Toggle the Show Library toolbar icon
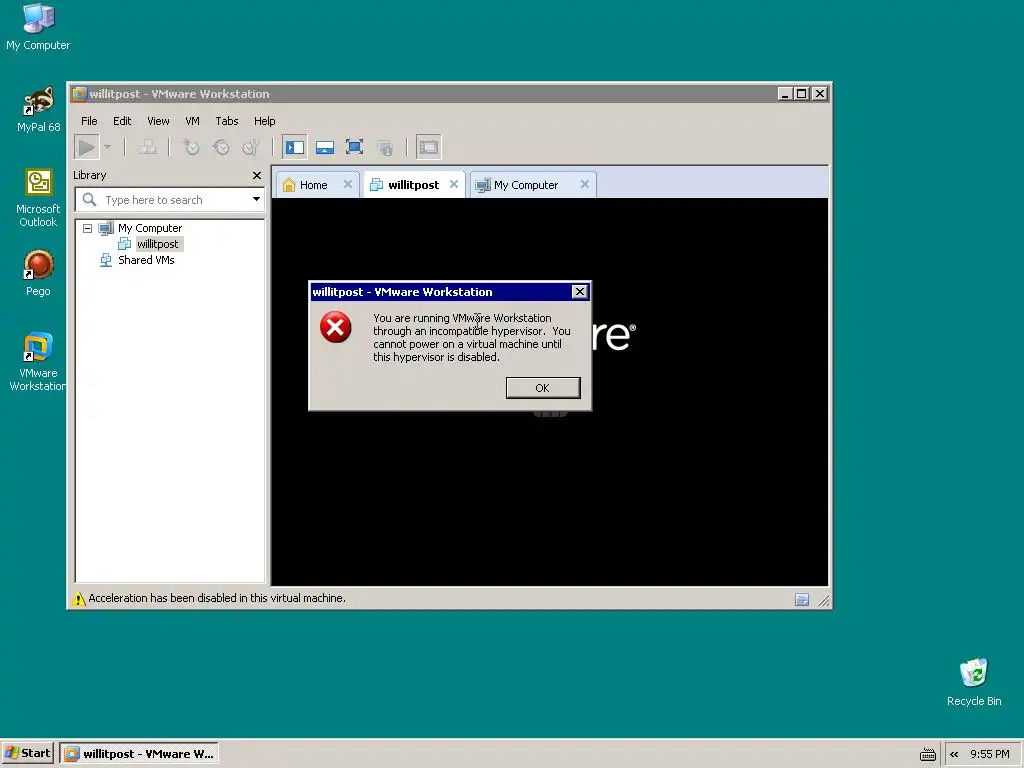This screenshot has width=1024, height=768. (x=295, y=148)
